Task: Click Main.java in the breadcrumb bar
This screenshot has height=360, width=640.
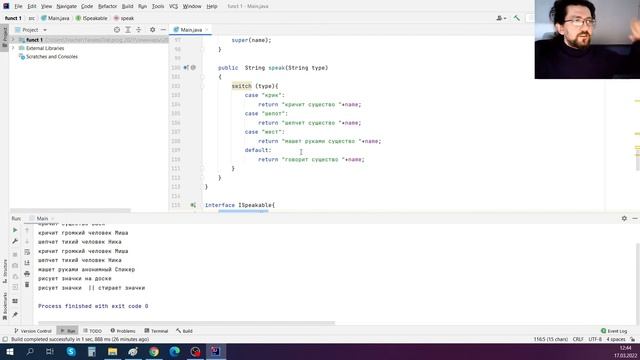Action: click(56, 18)
